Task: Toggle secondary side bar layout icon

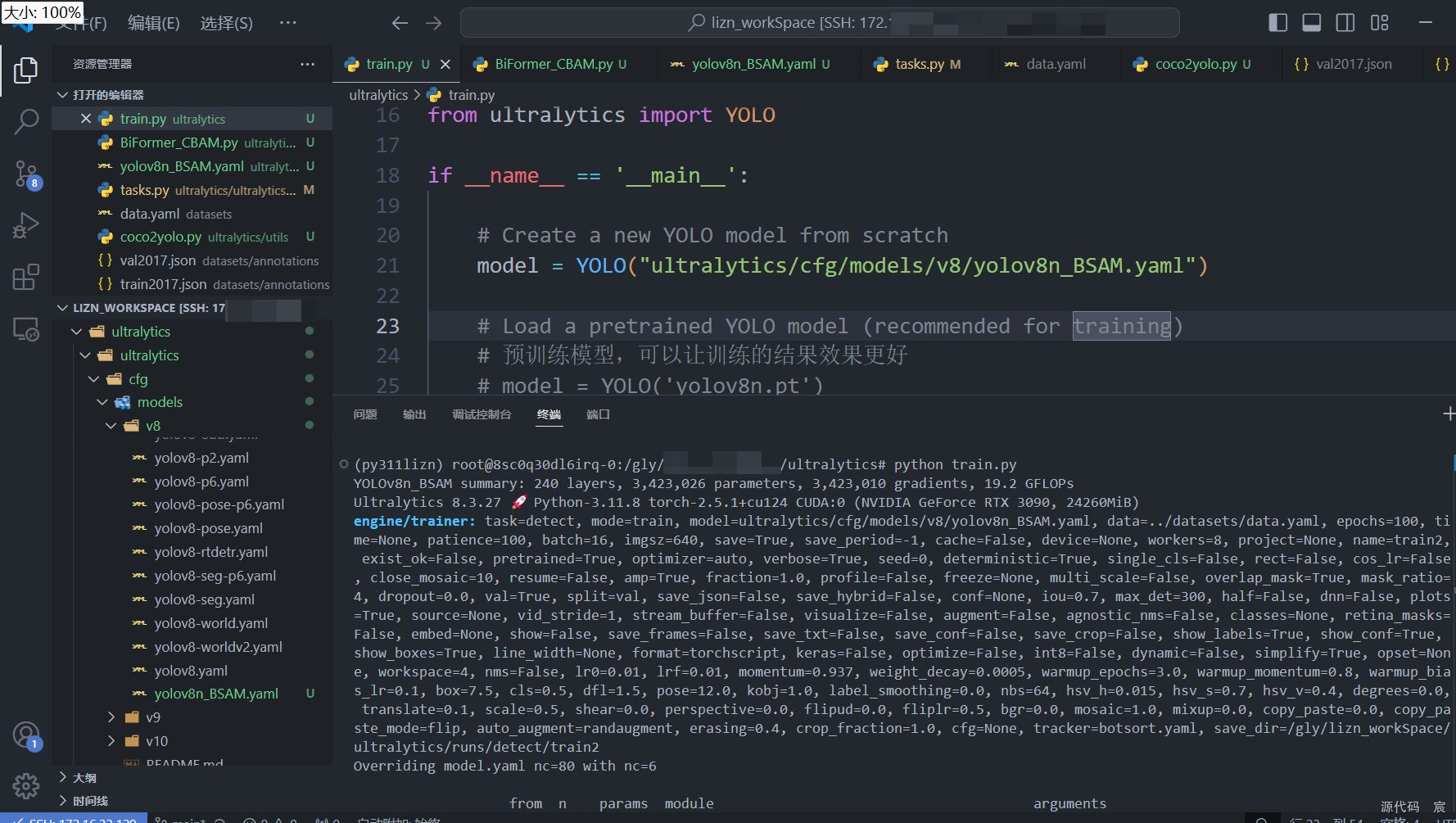Action: click(1345, 23)
